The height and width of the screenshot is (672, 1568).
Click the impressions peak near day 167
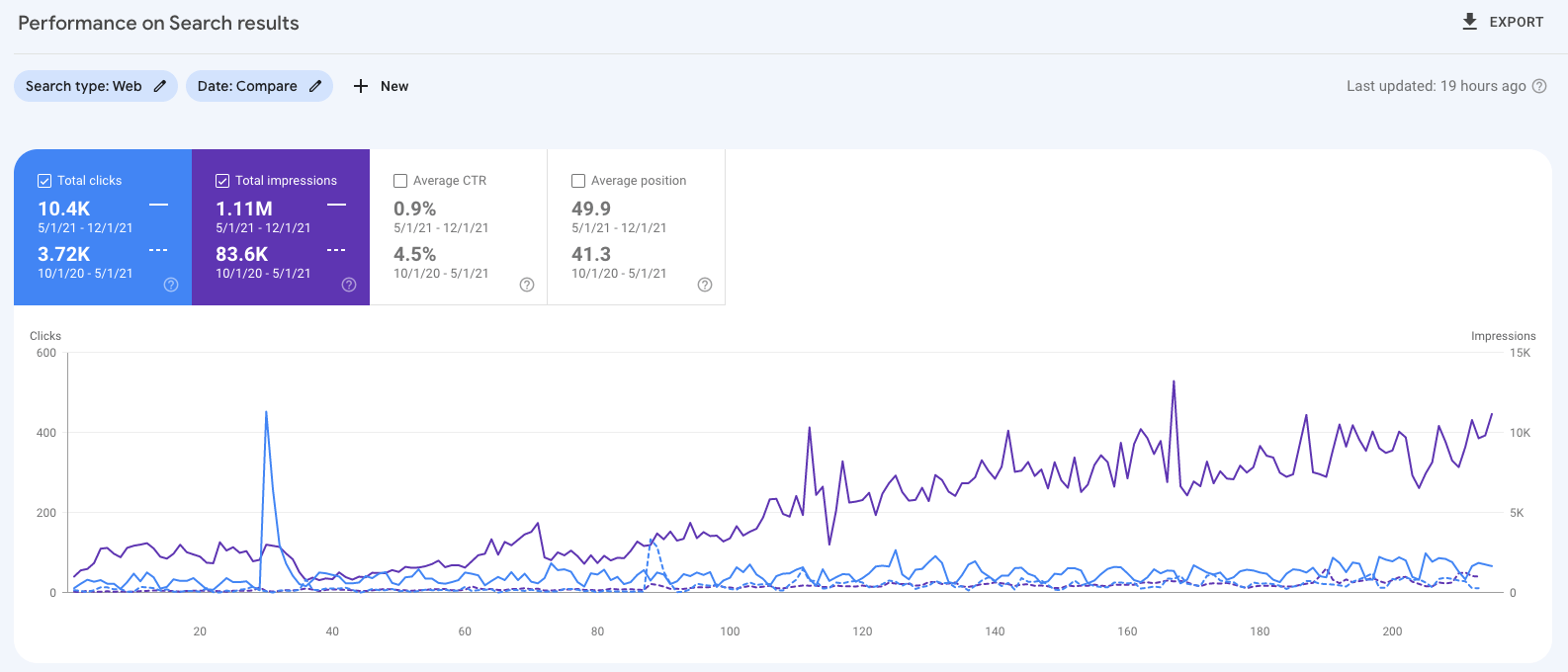tap(1174, 381)
